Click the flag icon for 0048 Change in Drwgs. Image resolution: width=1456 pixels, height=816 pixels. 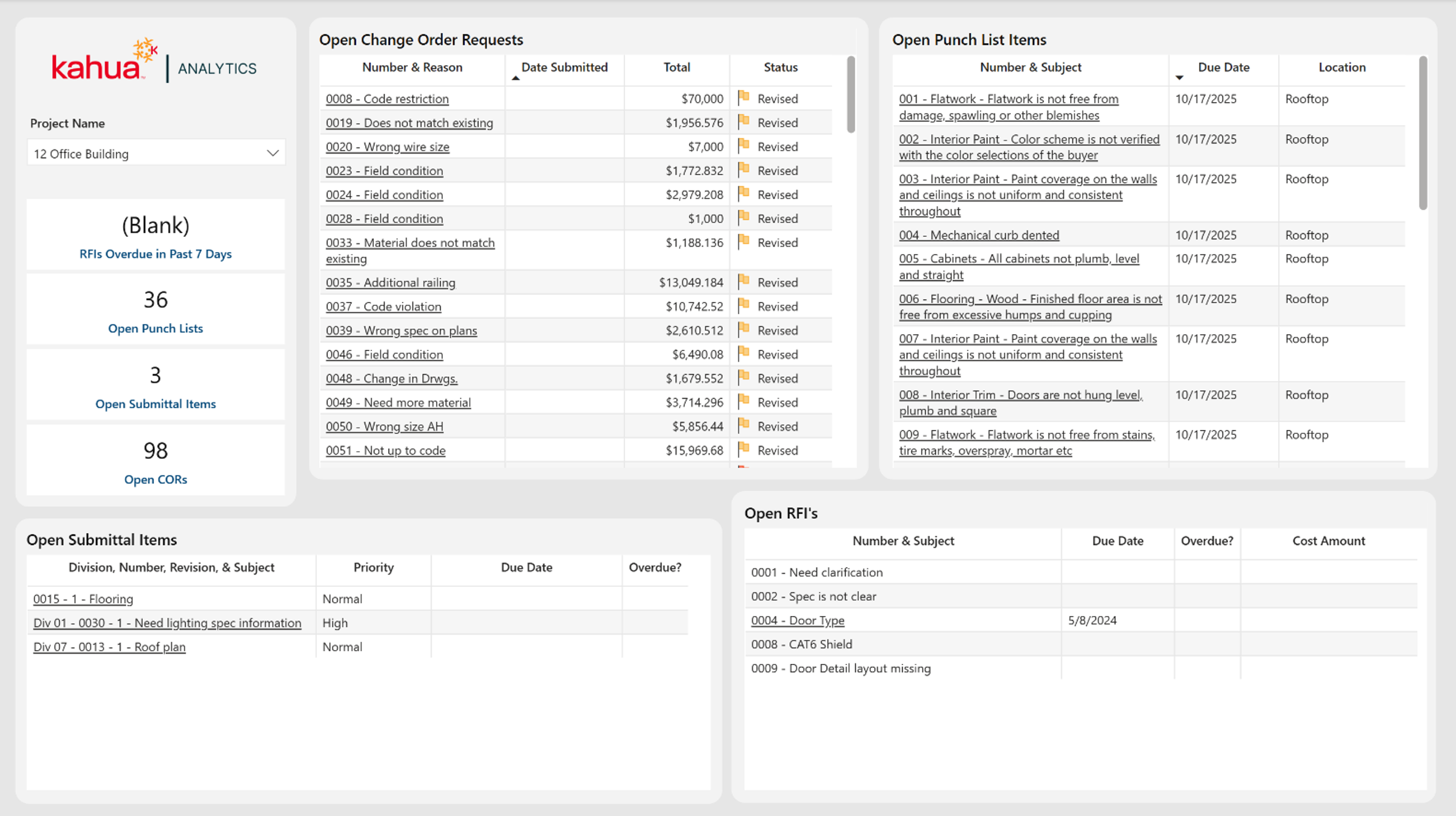click(744, 377)
